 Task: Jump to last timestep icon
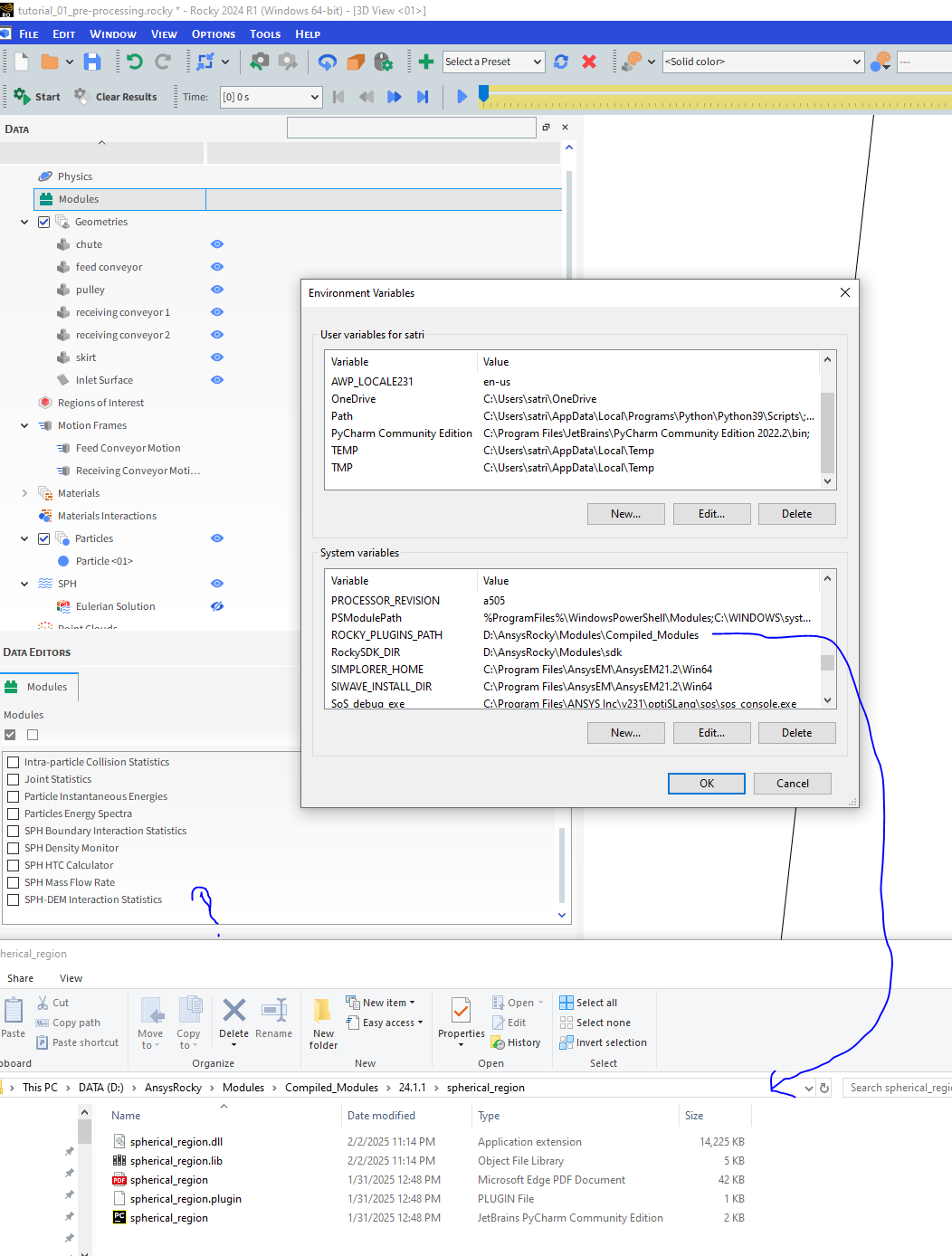423,97
